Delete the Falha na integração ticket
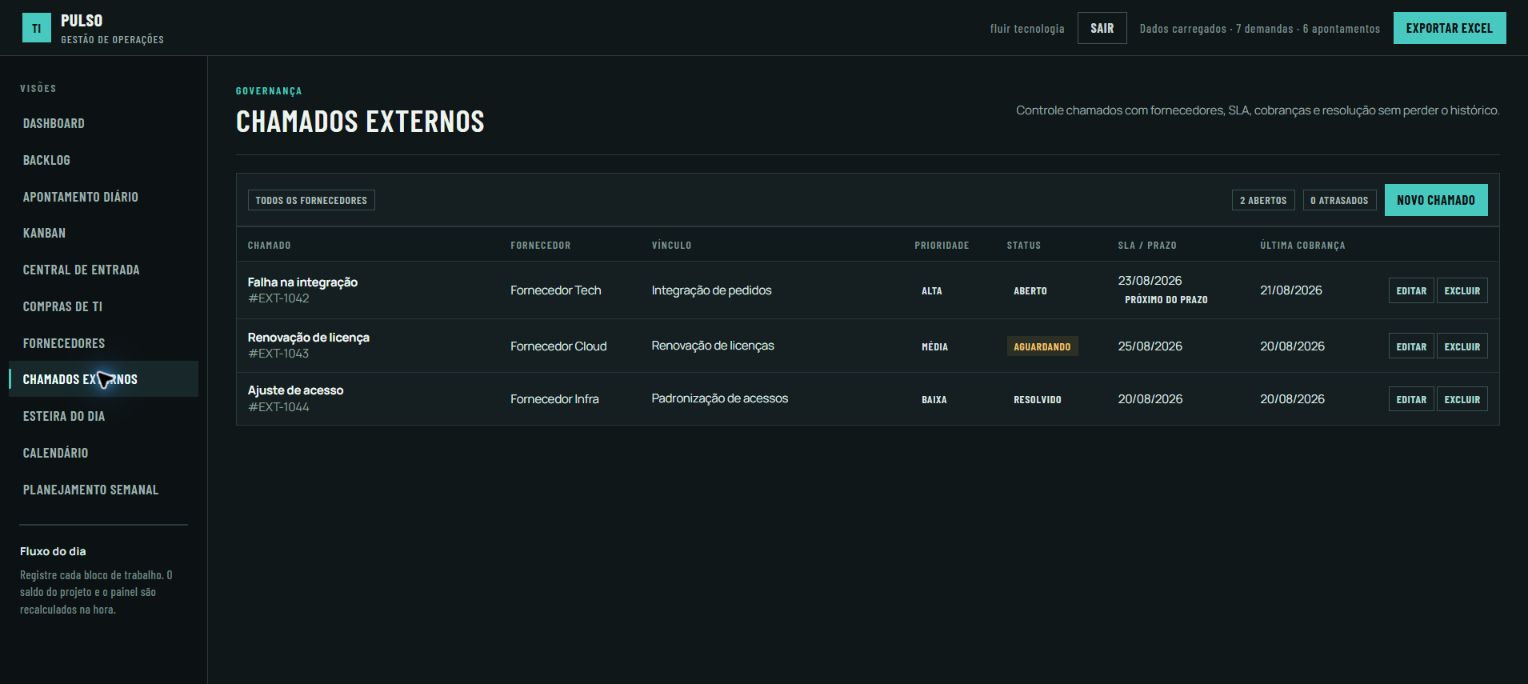This screenshot has height=684, width=1528. tap(1462, 290)
